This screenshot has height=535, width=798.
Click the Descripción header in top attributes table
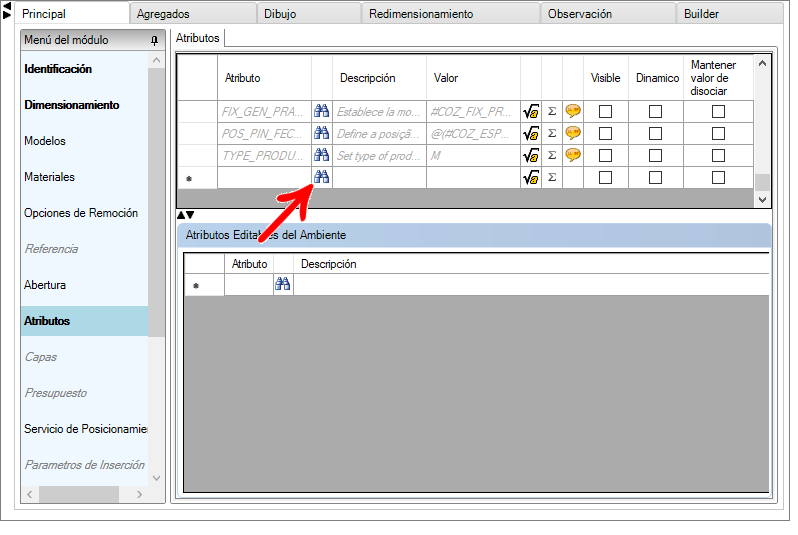[x=379, y=78]
